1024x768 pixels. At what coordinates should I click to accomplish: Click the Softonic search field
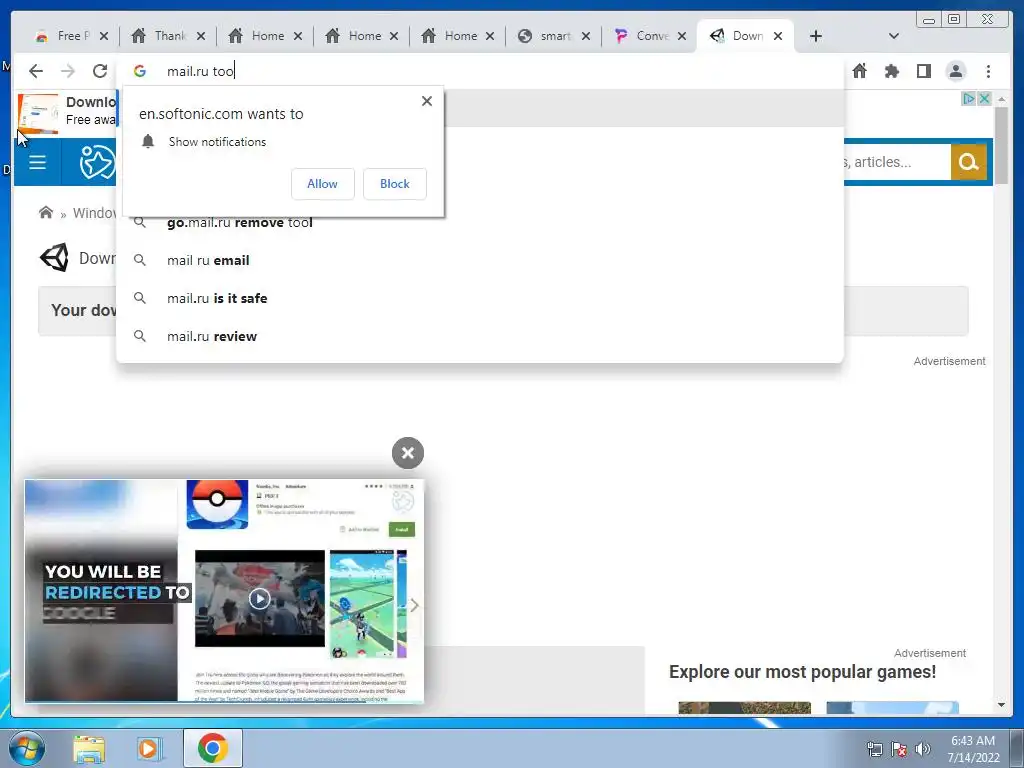click(897, 162)
